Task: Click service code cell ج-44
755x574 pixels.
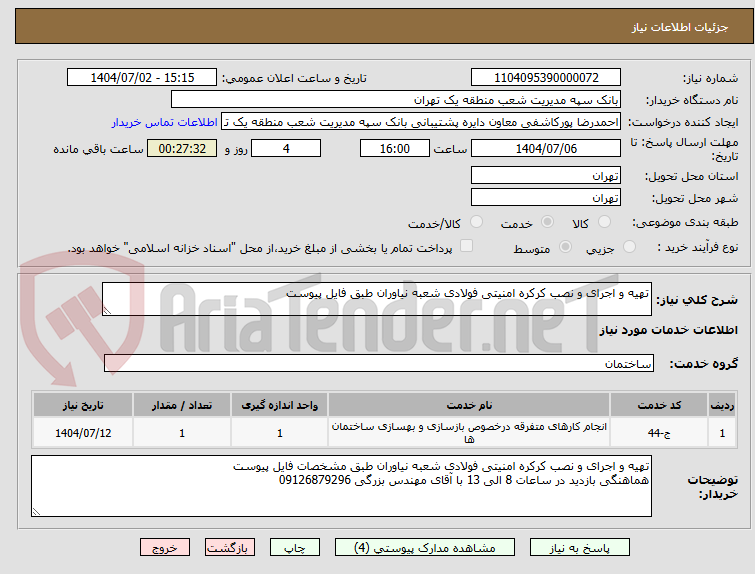Action: pyautogui.click(x=658, y=433)
